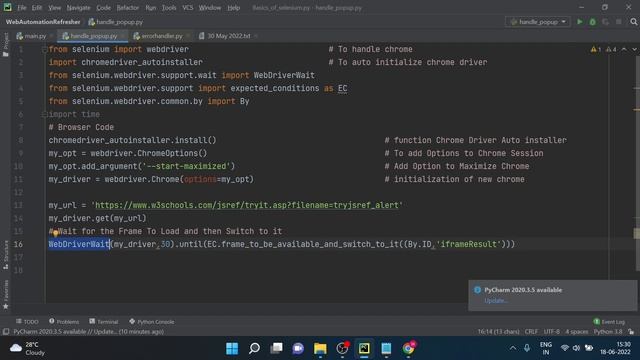
Task: Click the yellow intention bulb on line 15
Action: click(x=55, y=233)
